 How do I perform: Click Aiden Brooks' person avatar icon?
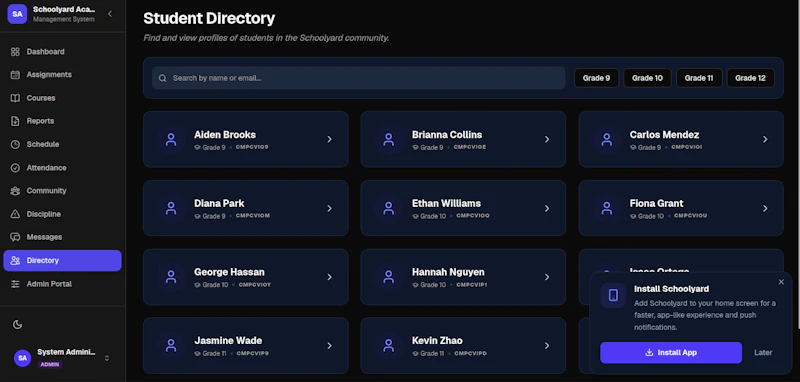tap(171, 139)
